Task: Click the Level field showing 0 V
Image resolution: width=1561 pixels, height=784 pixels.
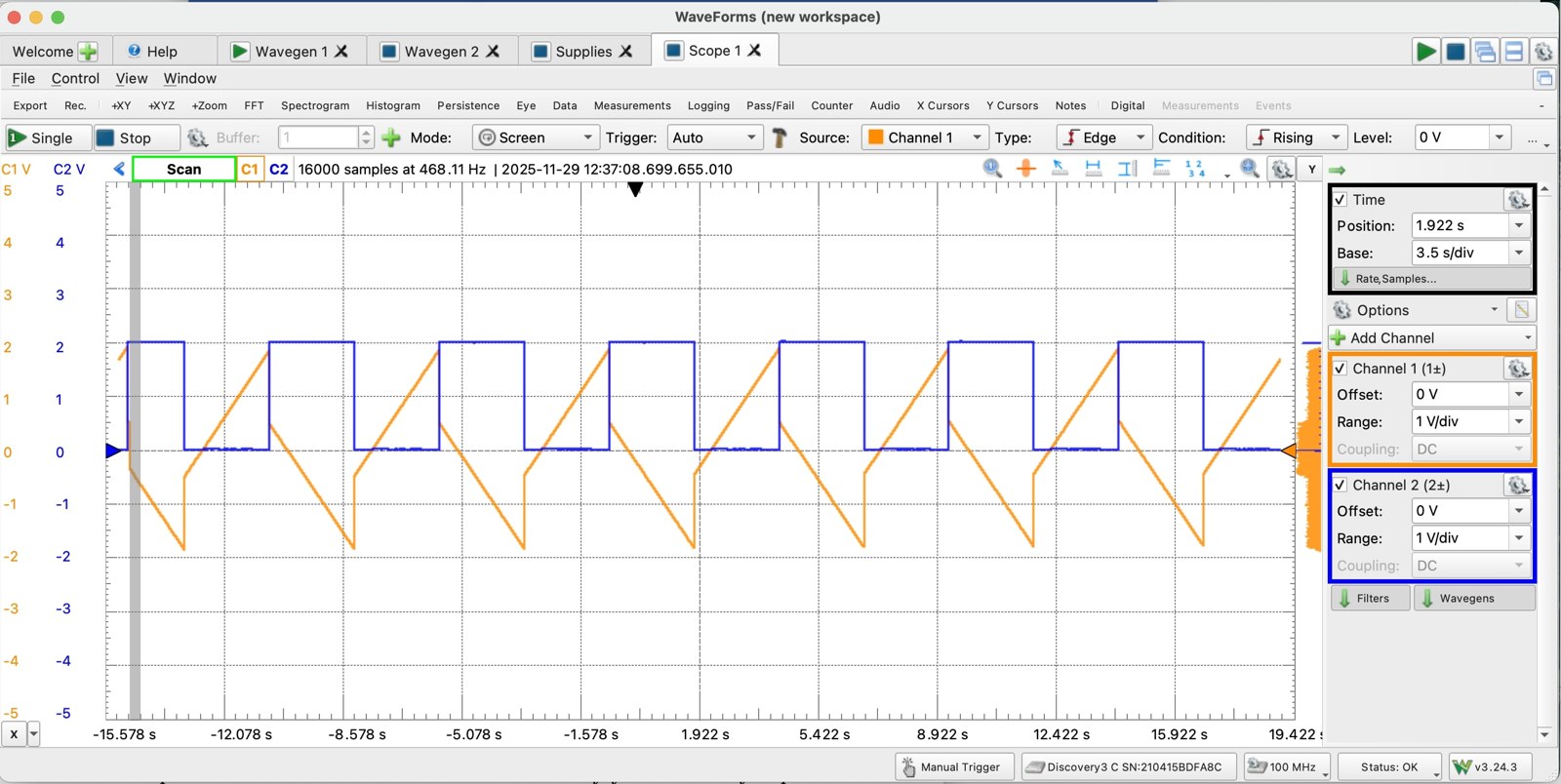Action: click(1463, 137)
